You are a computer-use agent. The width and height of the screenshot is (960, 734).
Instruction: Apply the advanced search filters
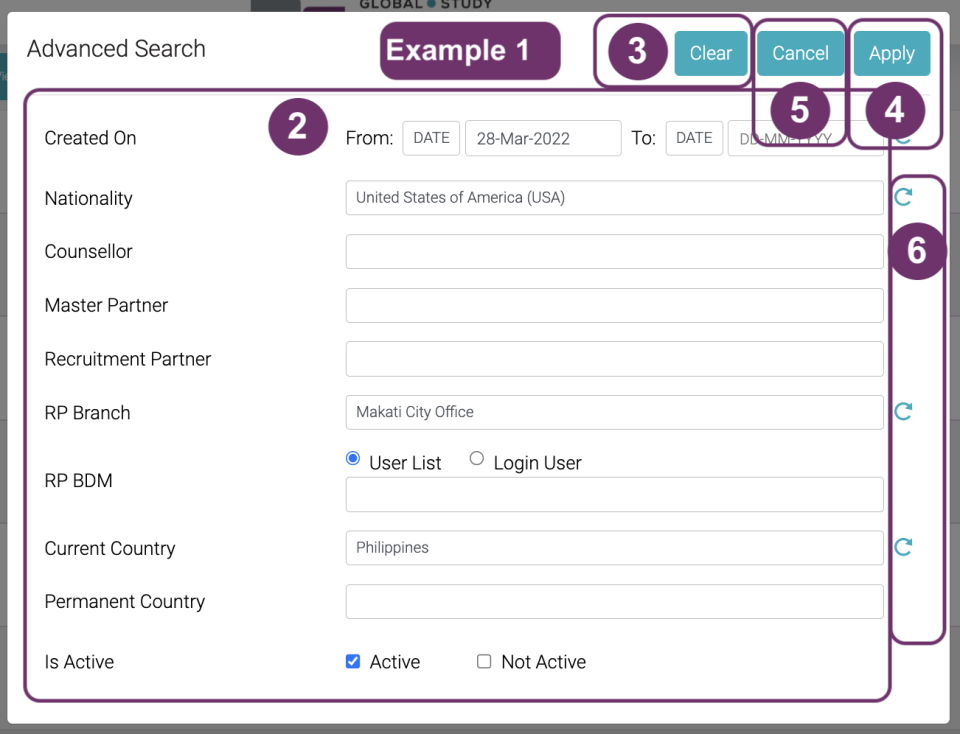(x=891, y=54)
